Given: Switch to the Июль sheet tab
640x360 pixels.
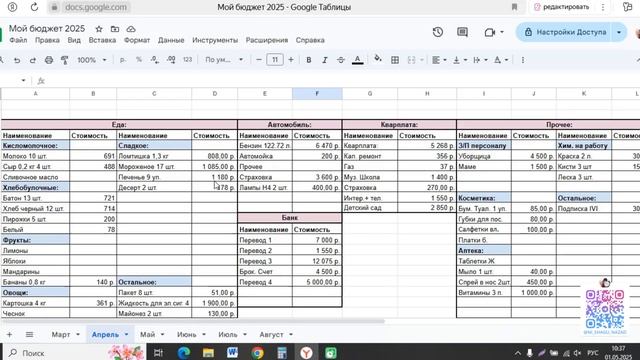Looking at the screenshot, I should [228, 335].
